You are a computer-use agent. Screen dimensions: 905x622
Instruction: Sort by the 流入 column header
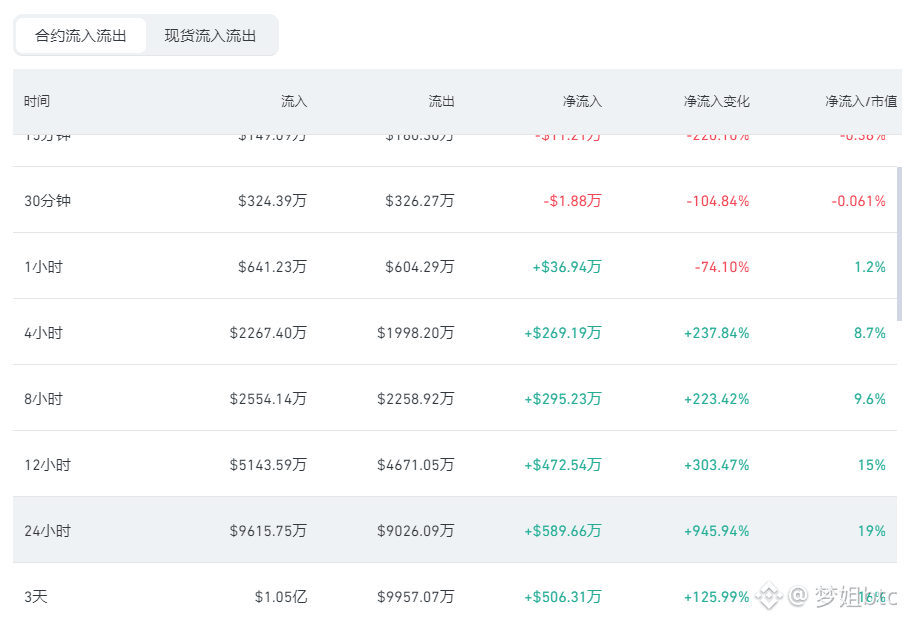click(x=294, y=102)
